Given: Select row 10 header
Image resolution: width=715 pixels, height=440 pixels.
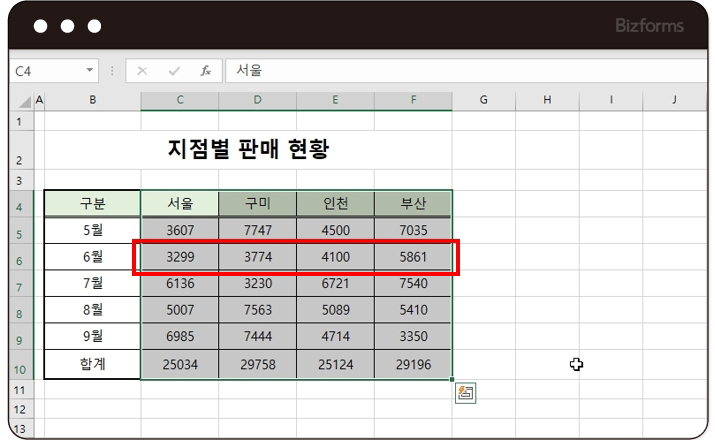Looking at the screenshot, I should pyautogui.click(x=20, y=365).
